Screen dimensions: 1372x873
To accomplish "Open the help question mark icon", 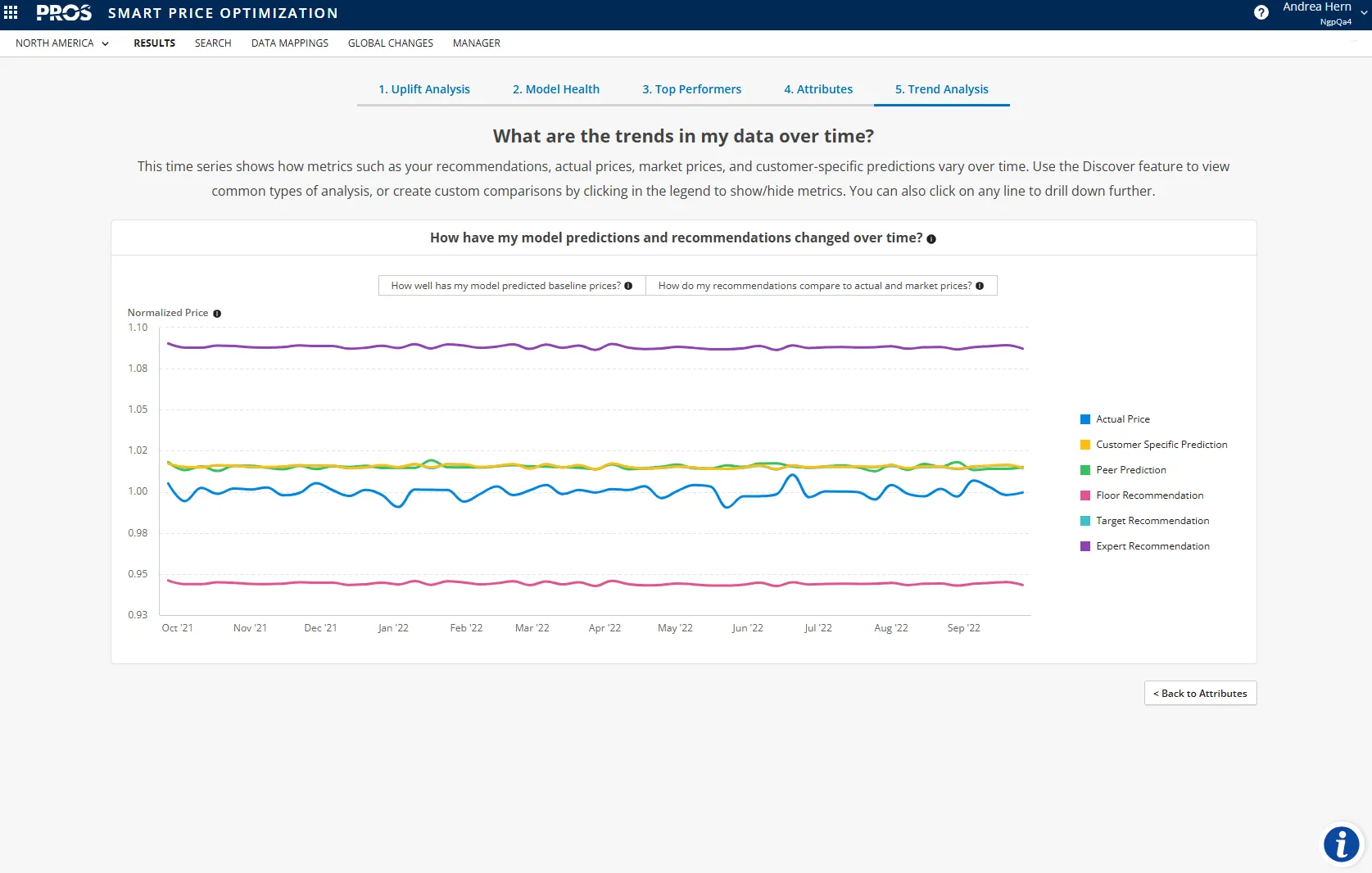I will pyautogui.click(x=1261, y=12).
